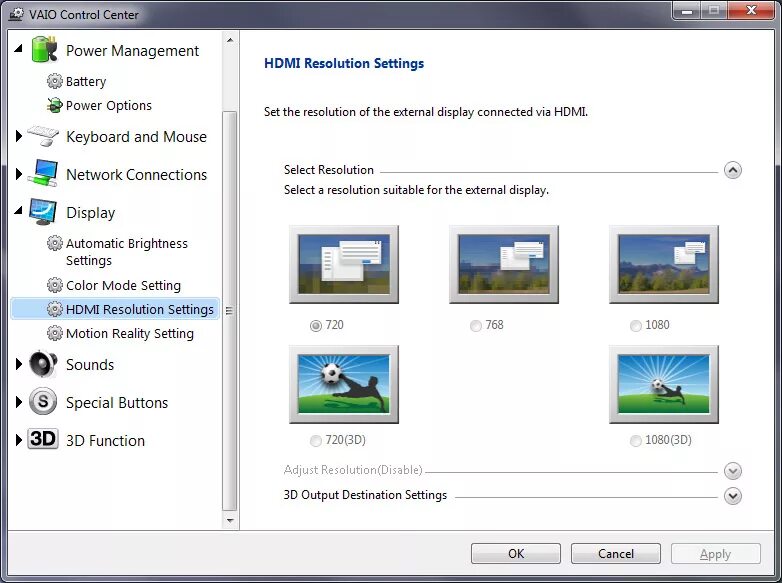Click the Keyboard and Mouse icon
Image resolution: width=782 pixels, height=583 pixels.
(x=43, y=136)
